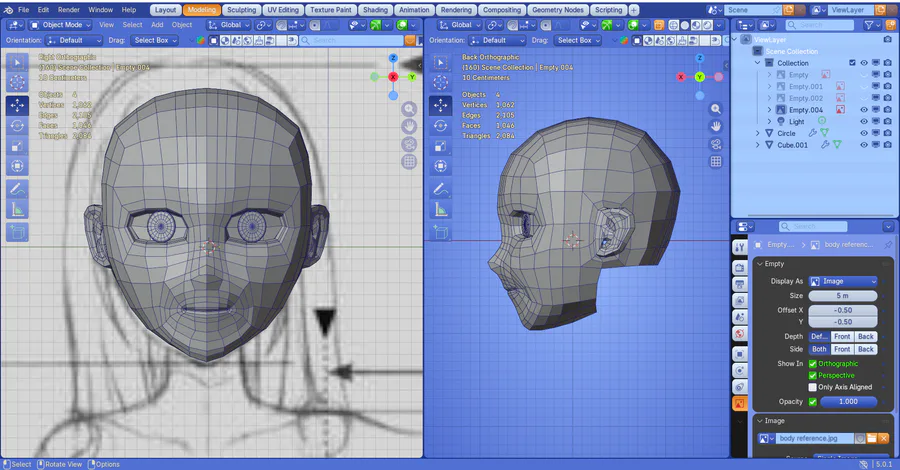
Task: Open the Object Mode dropdown
Action: point(60,25)
